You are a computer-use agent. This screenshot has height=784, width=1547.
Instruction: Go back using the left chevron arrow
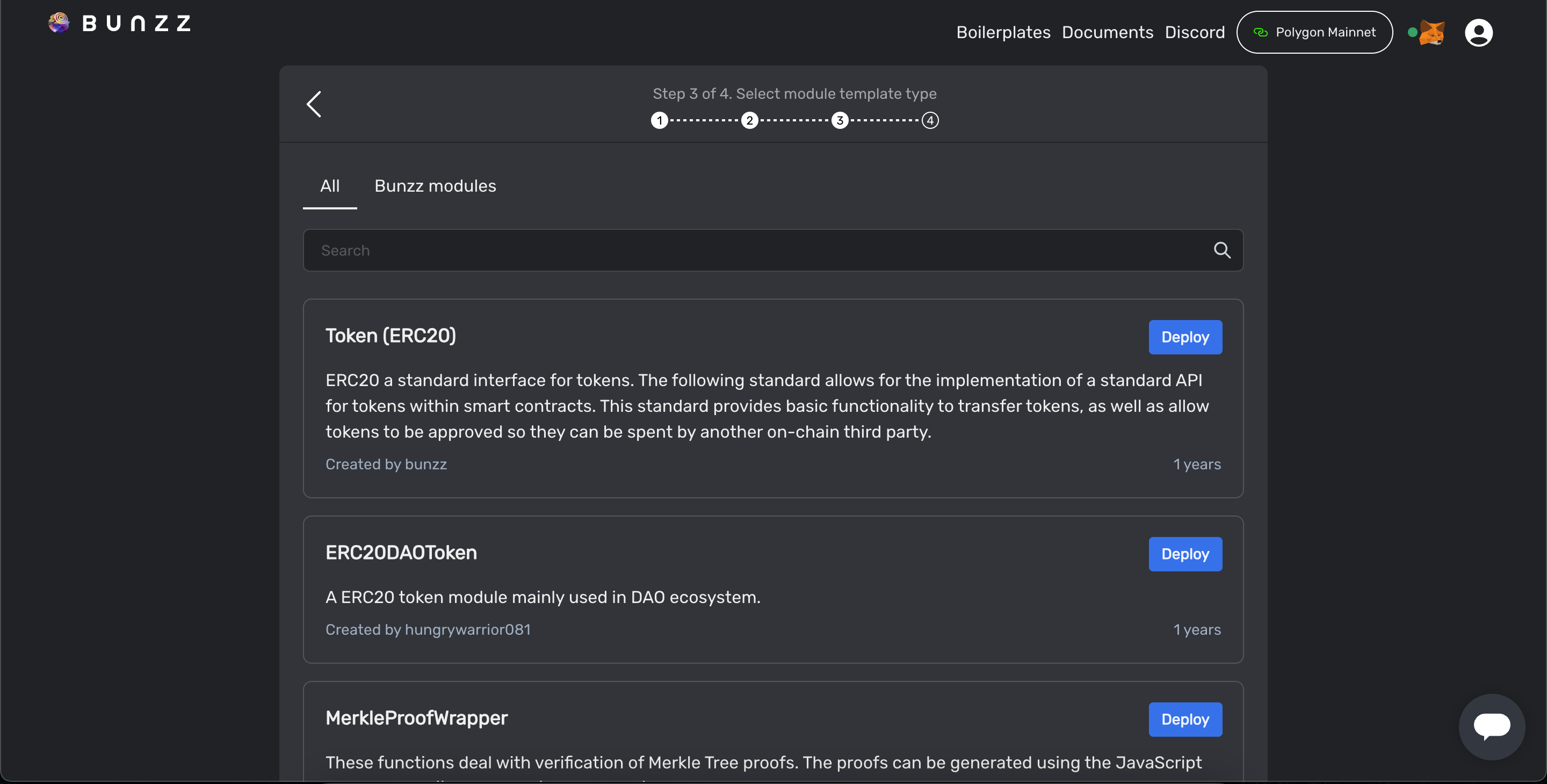coord(314,105)
